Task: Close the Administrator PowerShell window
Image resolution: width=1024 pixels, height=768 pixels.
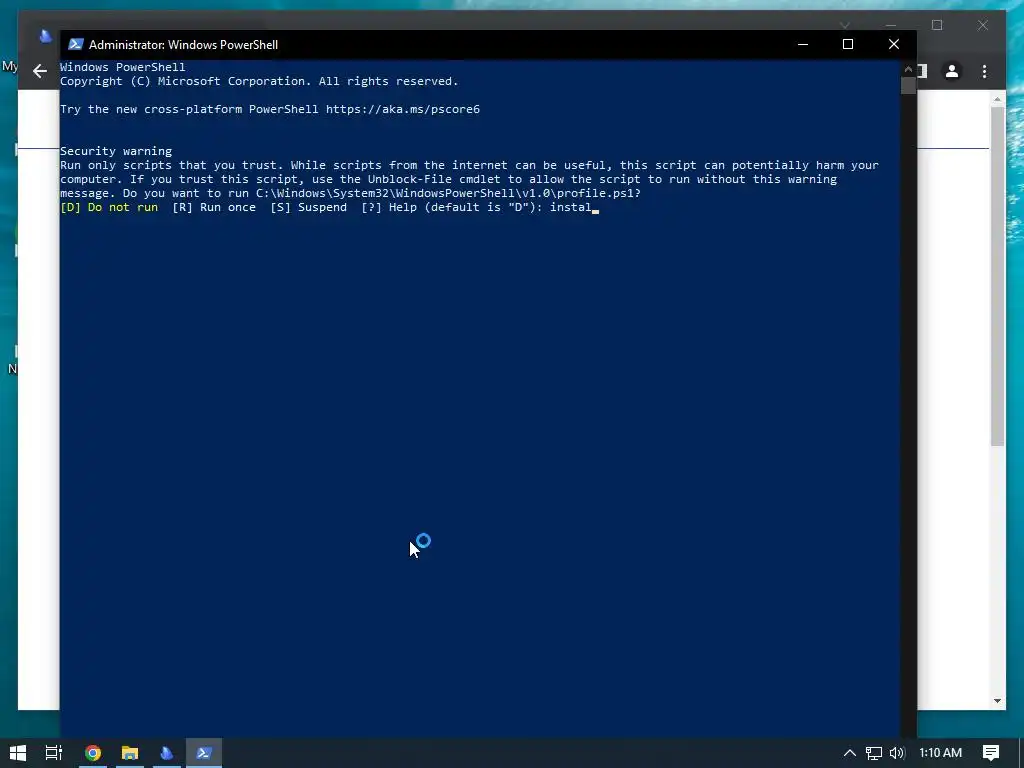Action: tap(893, 44)
